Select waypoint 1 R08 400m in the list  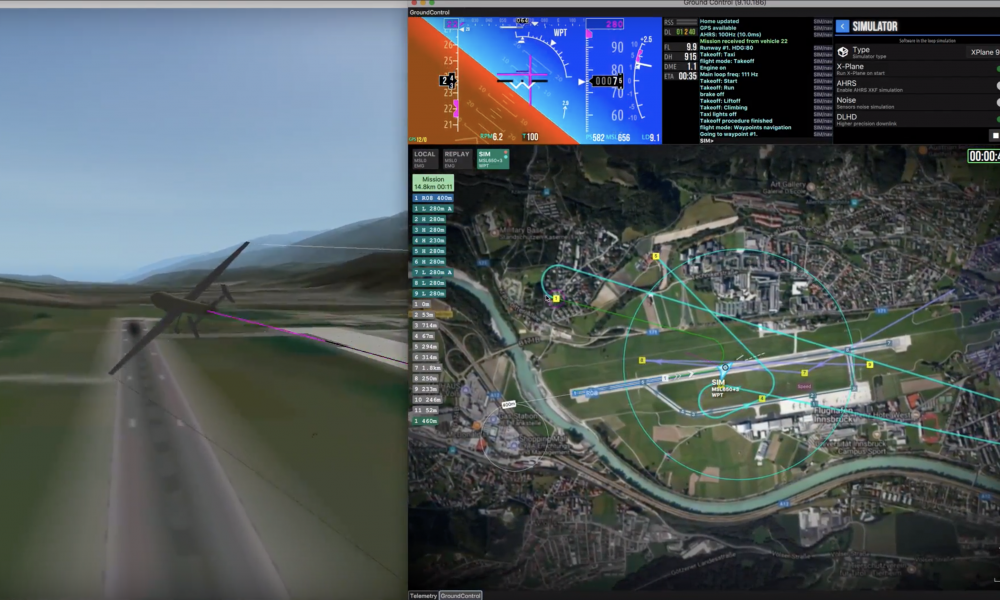click(x=433, y=198)
